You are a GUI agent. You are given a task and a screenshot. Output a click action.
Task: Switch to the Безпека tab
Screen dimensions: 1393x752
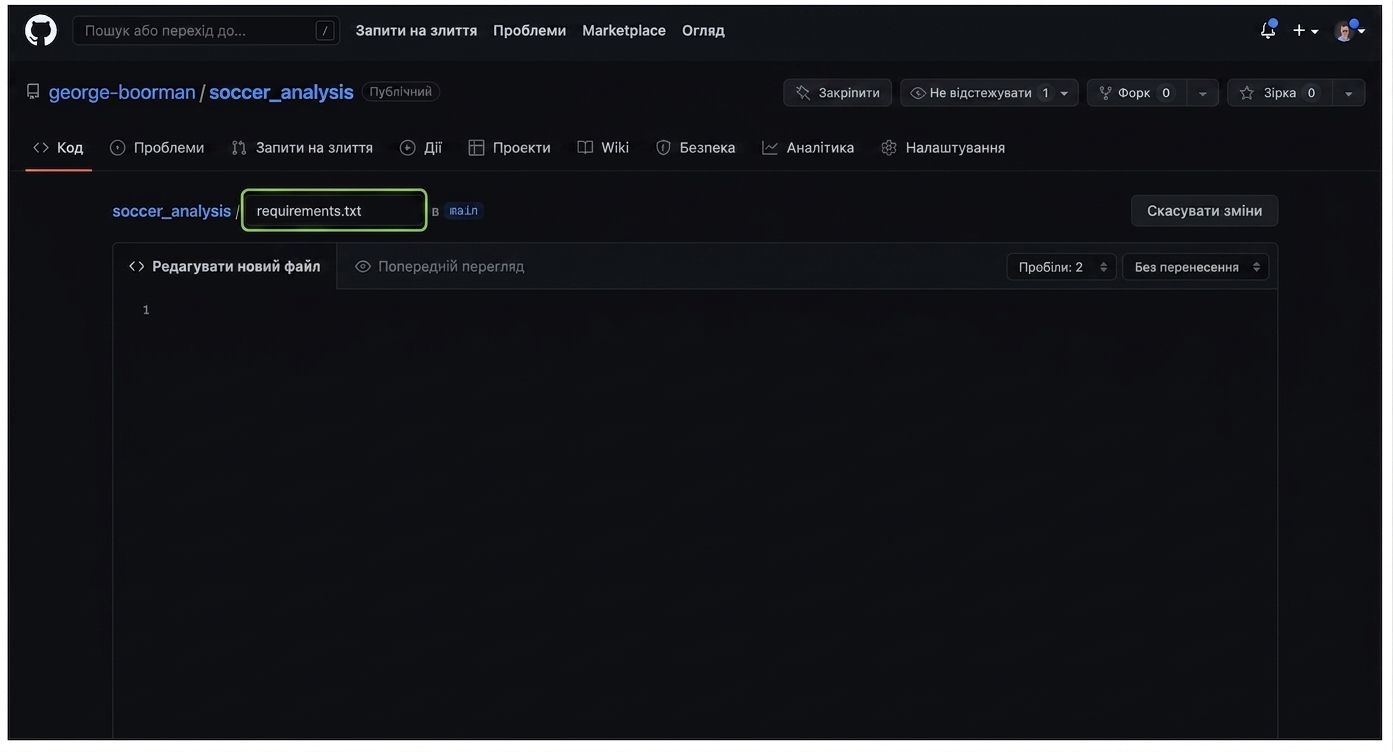click(696, 148)
